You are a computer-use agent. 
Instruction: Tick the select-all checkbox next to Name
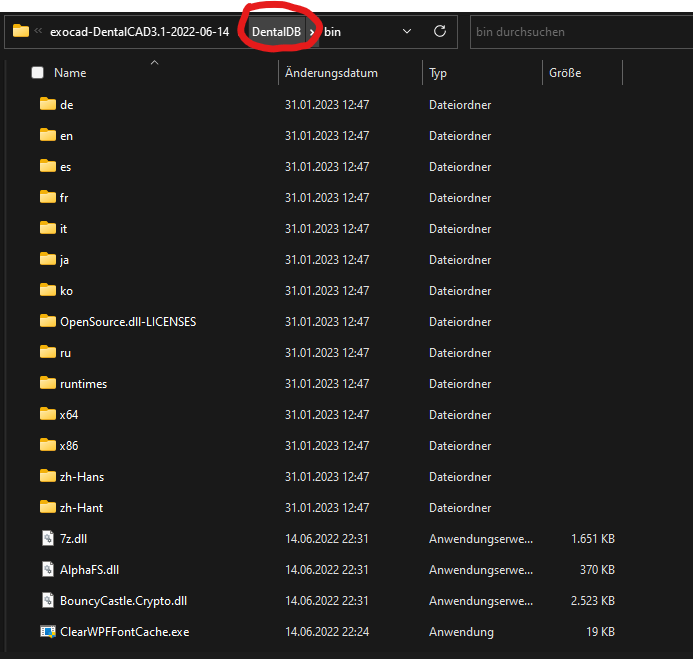38,72
